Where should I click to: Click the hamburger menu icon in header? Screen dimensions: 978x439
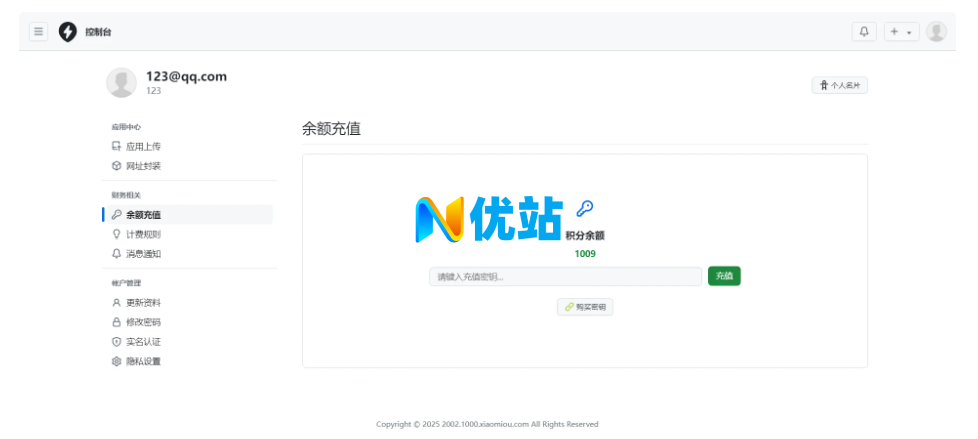[39, 32]
